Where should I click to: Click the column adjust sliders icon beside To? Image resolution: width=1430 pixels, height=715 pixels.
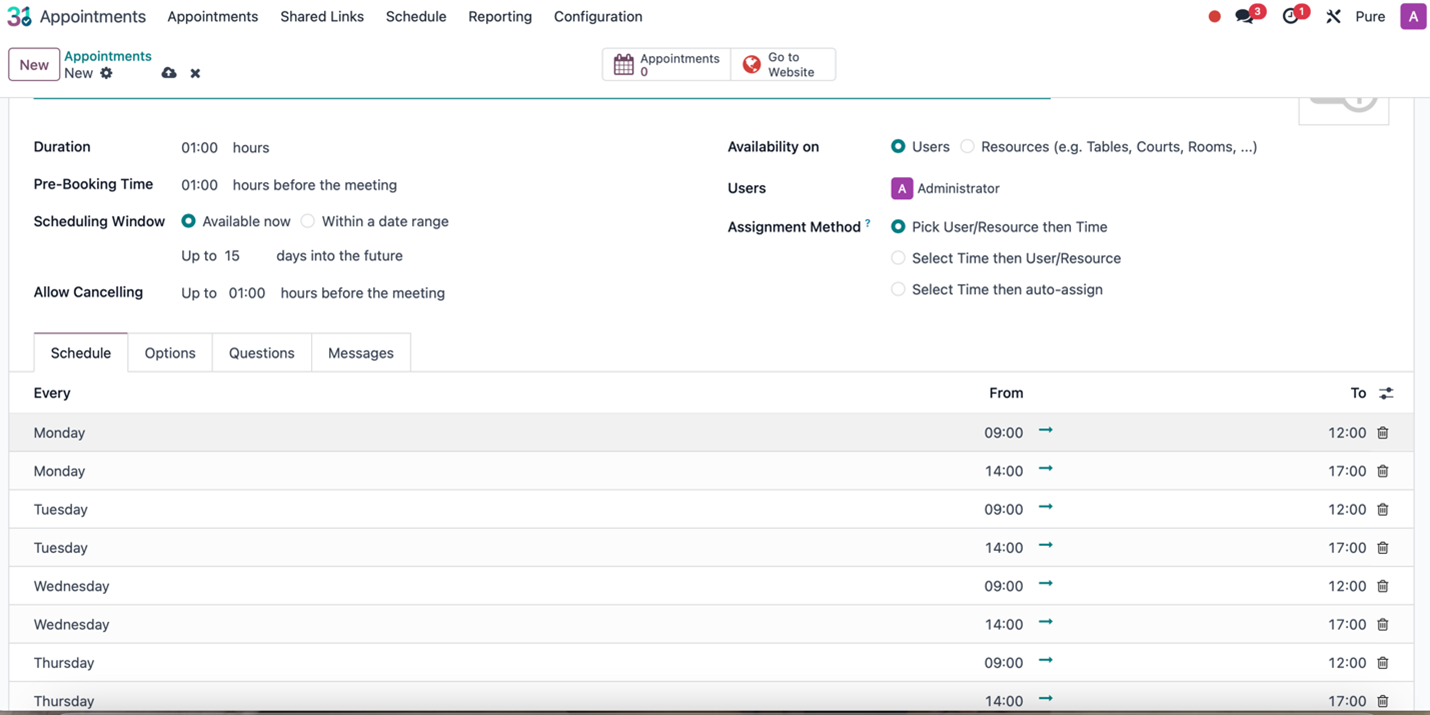pos(1386,393)
